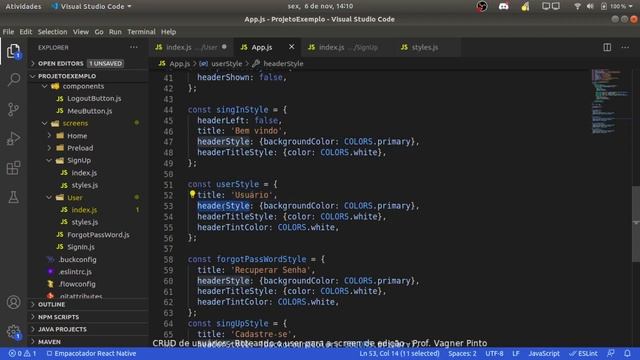Open the Search view in activity bar
Screen dimensions: 640x360
pos(13,80)
